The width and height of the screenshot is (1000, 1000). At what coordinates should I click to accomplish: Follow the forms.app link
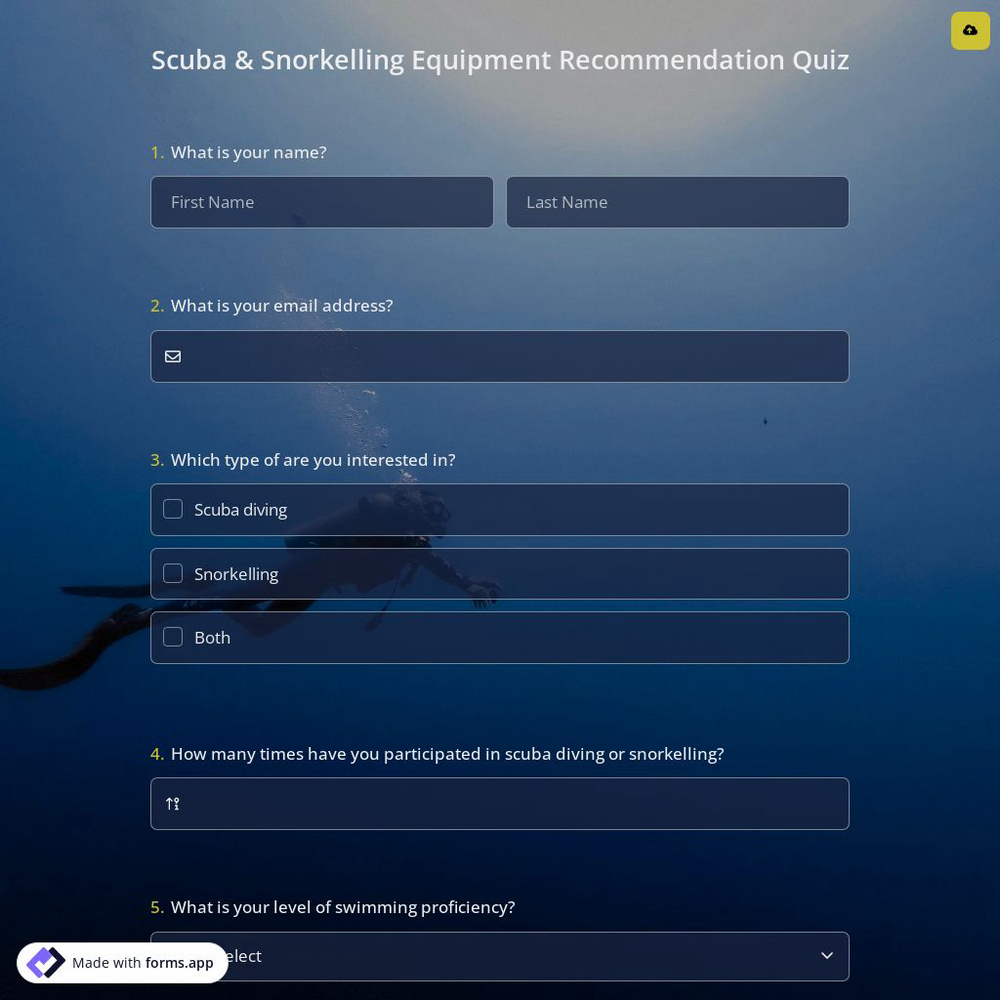tap(179, 963)
